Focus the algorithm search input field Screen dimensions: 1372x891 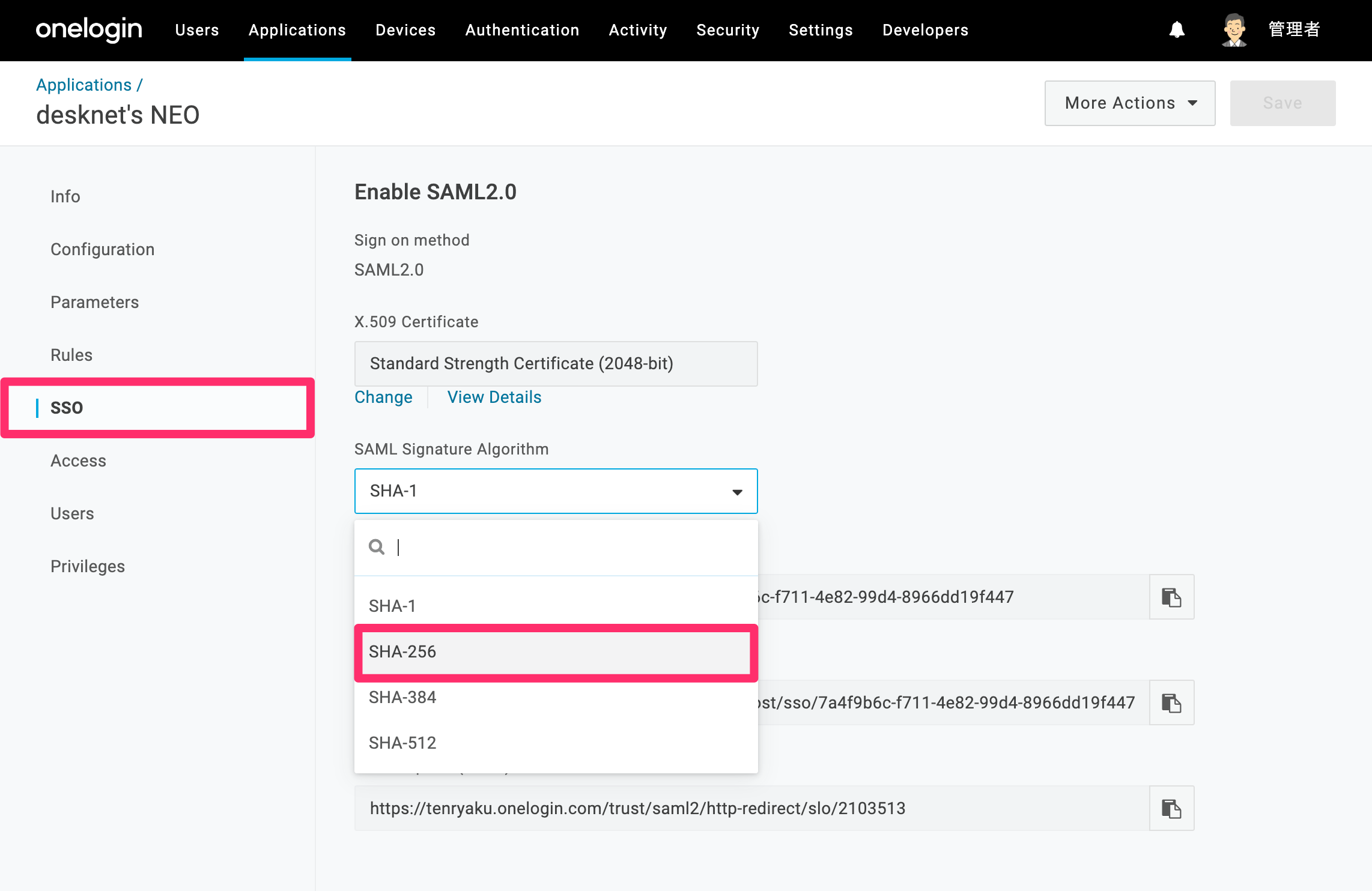click(571, 547)
